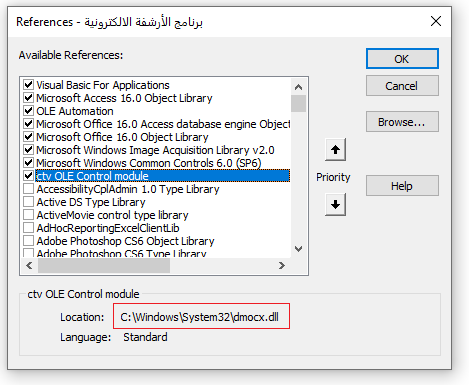Uncheck Visual Basic For Applications reference
Image resolution: width=469 pixels, height=385 pixels.
point(29,85)
